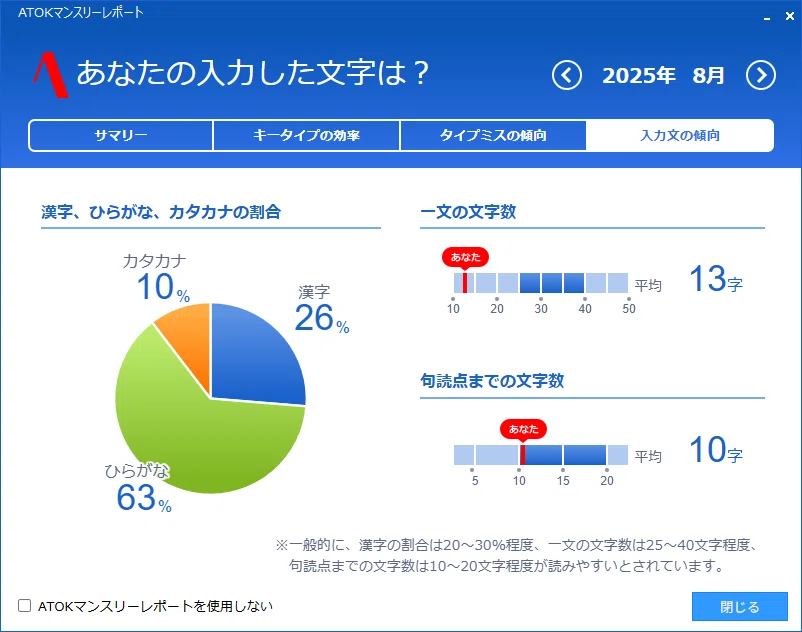Click the red ATOK logo

coord(51,75)
